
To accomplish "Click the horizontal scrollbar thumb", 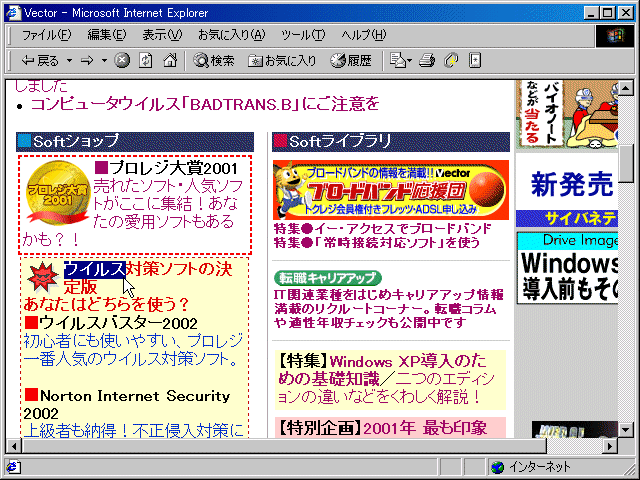I will (284, 446).
